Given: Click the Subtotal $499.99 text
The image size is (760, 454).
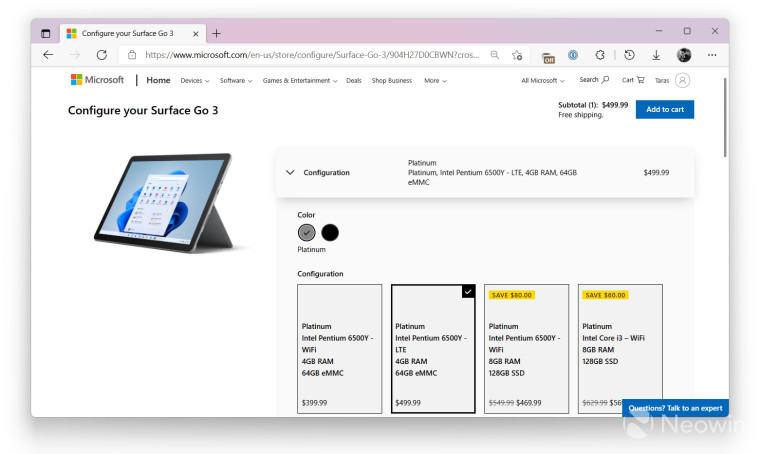Looking at the screenshot, I should [x=593, y=105].
